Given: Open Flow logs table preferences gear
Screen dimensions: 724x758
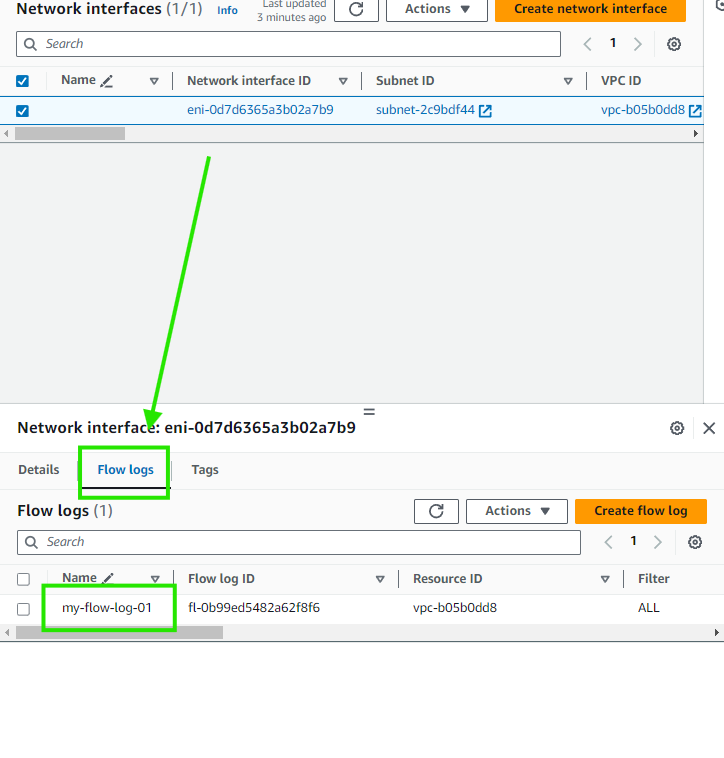Looking at the screenshot, I should [695, 542].
